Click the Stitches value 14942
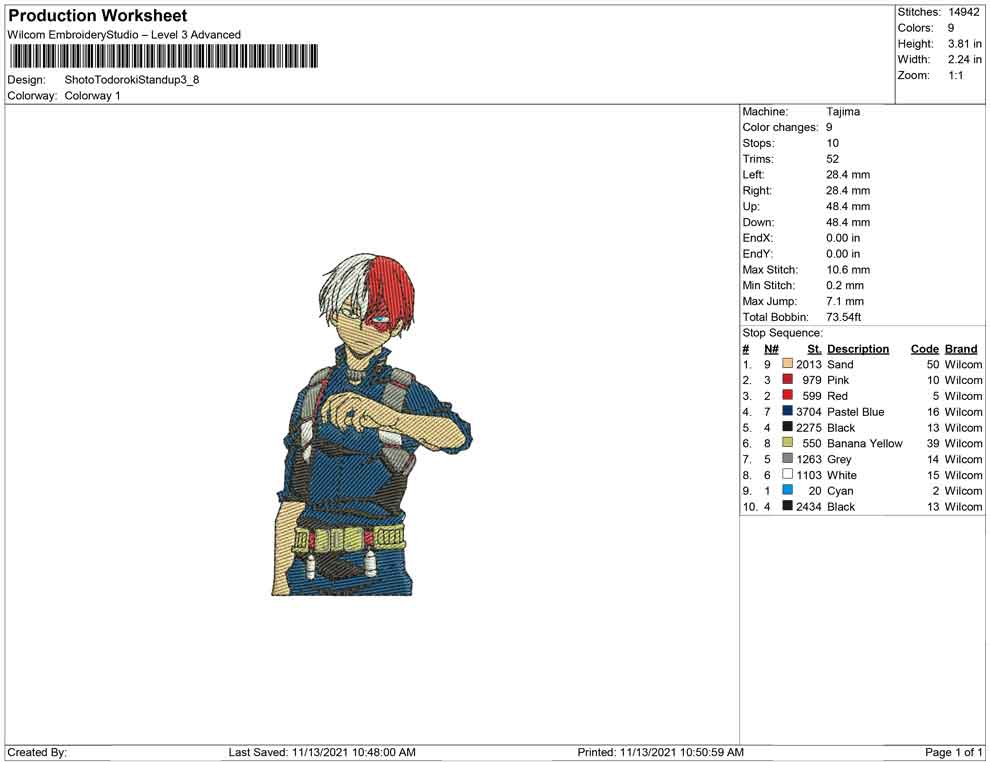The width and height of the screenshot is (990, 762). click(x=963, y=12)
